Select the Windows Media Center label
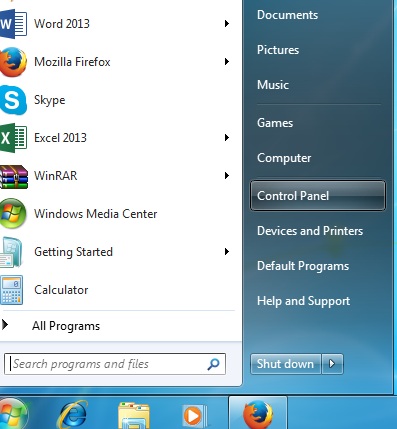Screen dimensions: 397x429 click(96, 214)
